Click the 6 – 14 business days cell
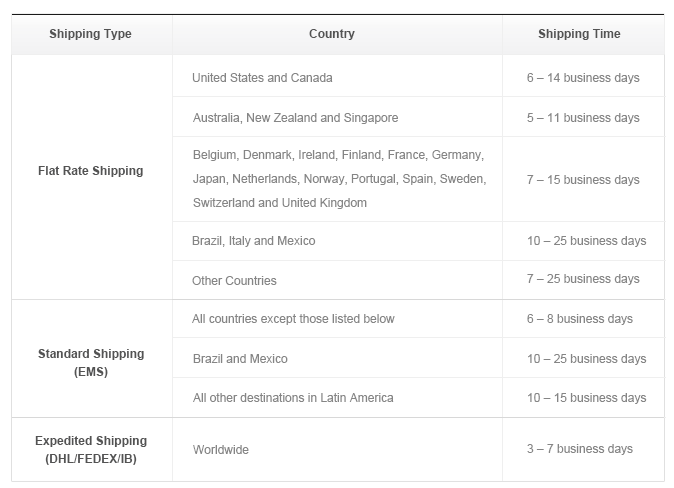 (x=583, y=76)
